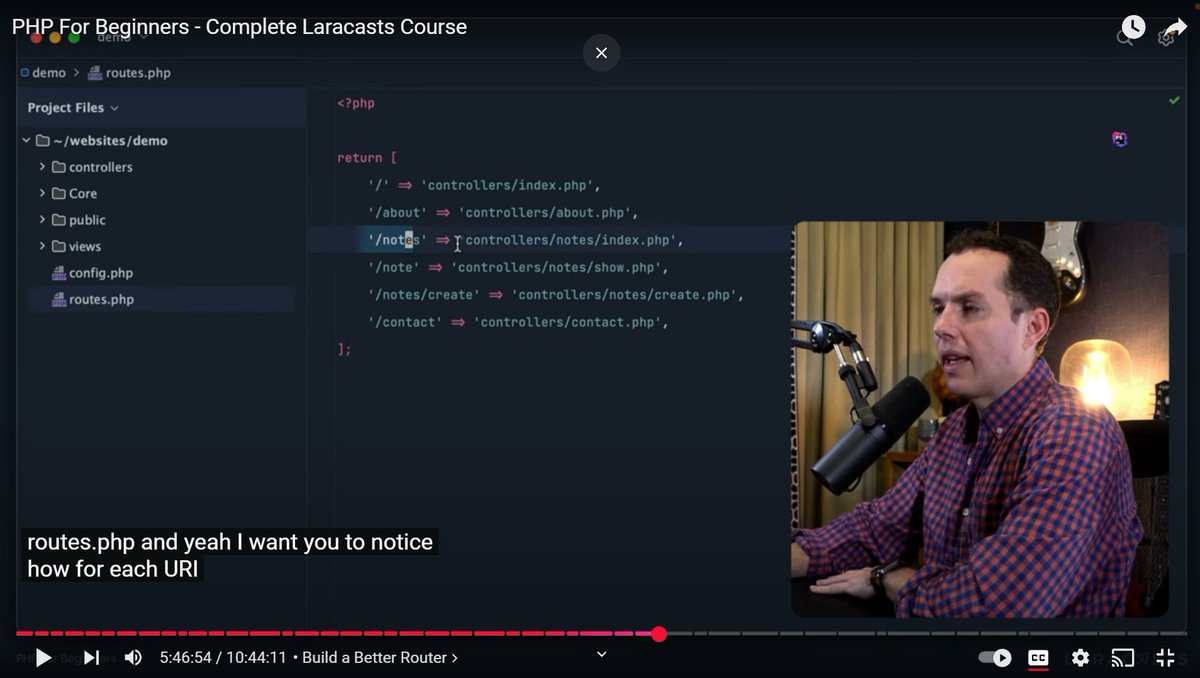Dismiss the overlay with the X button
Viewport: 1200px width, 678px height.
[x=601, y=53]
